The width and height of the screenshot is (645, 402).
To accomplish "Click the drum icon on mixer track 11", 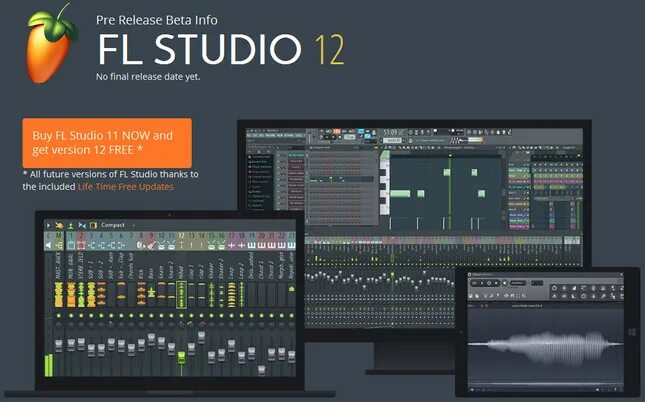I will tap(171, 245).
